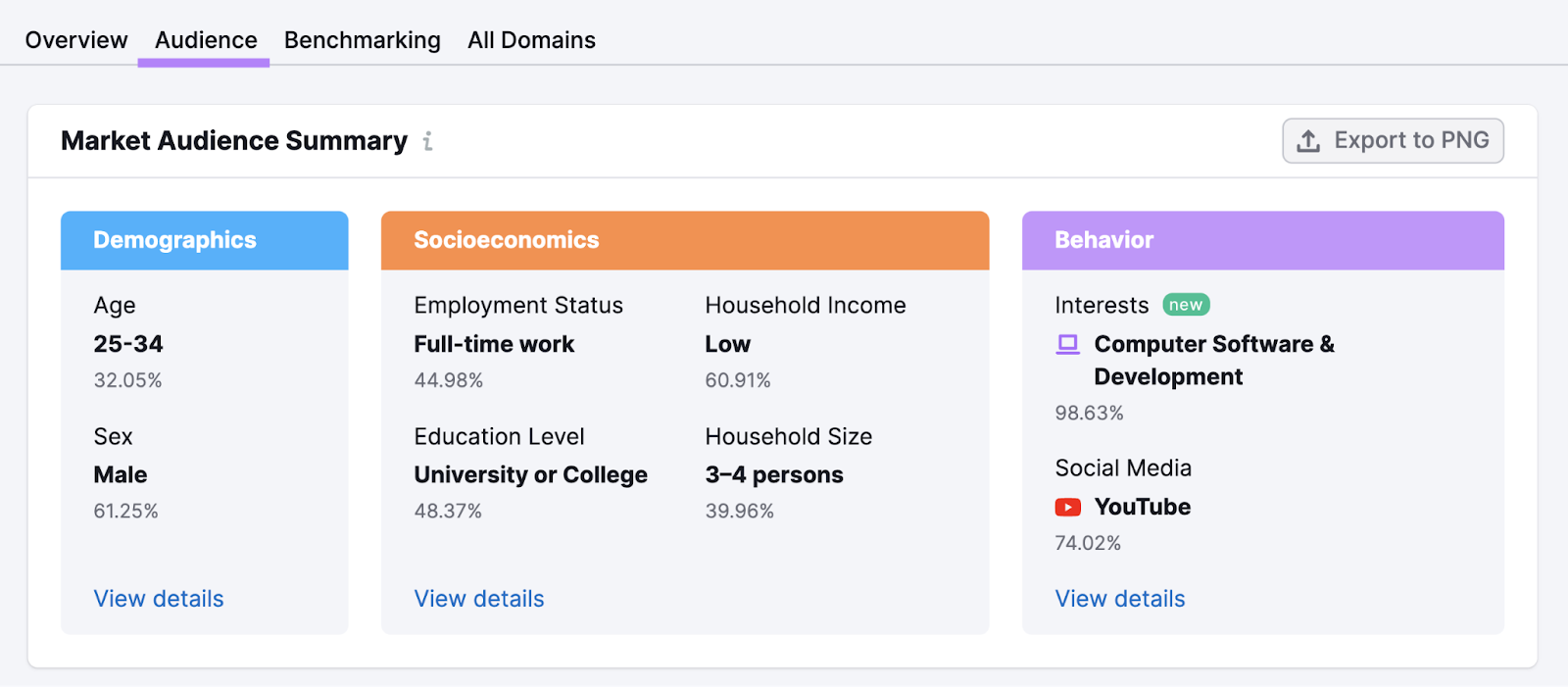Click the 32.05% age percentage
The width and height of the screenshot is (1568, 687).
coord(128,380)
